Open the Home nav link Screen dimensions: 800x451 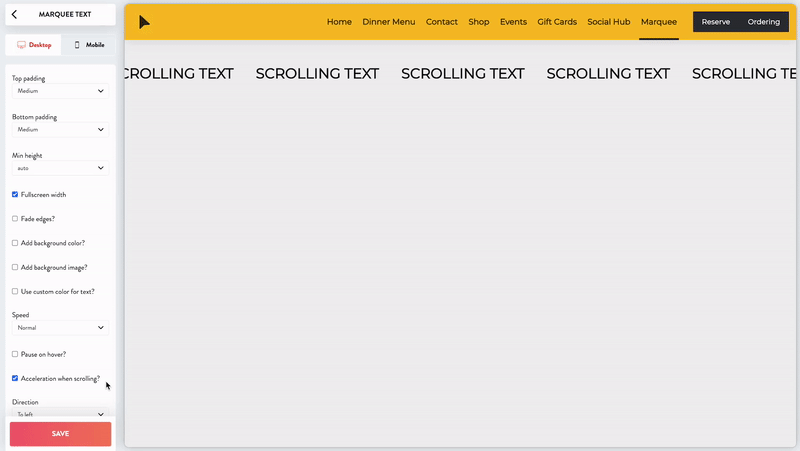click(x=339, y=22)
